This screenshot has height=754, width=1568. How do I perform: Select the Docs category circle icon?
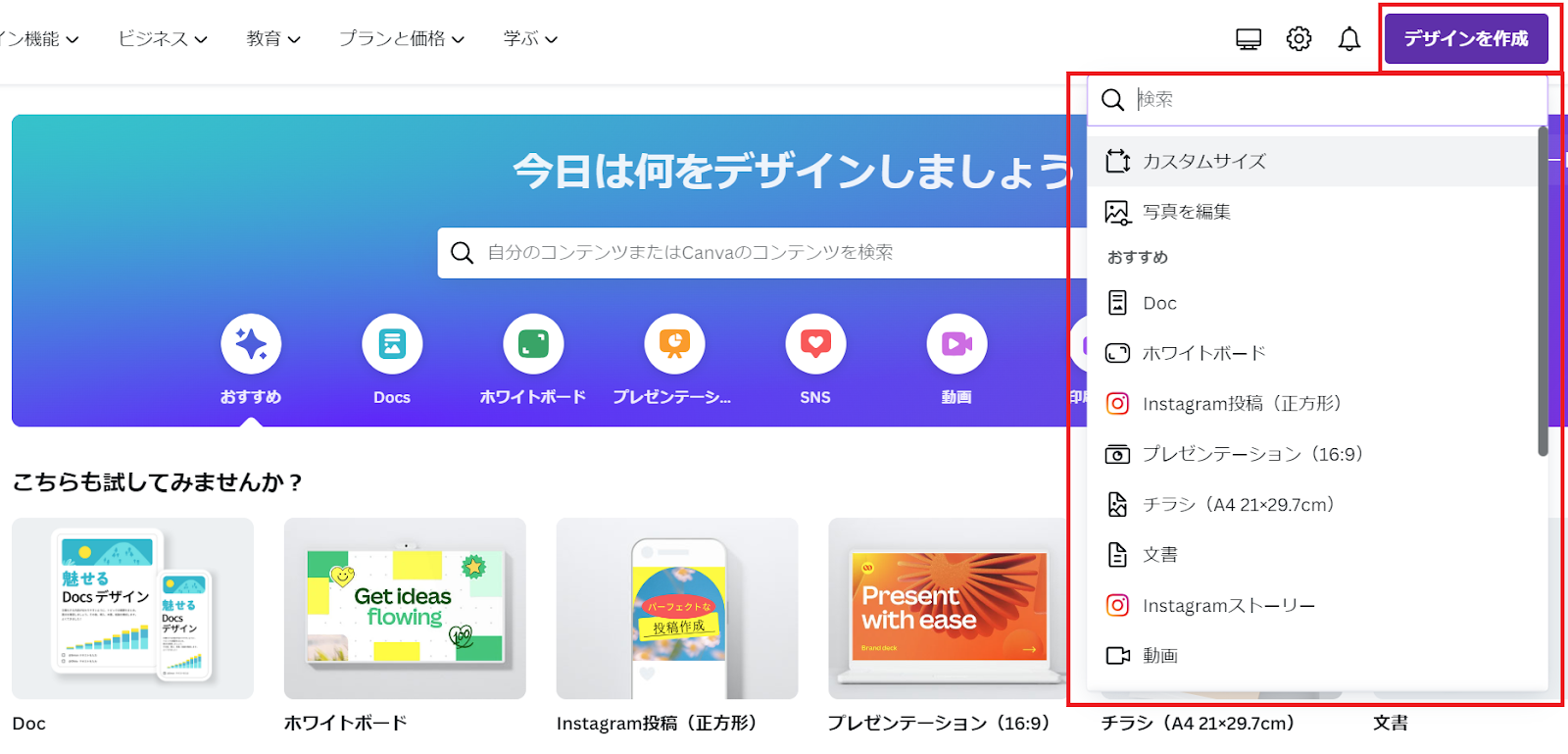pos(392,344)
